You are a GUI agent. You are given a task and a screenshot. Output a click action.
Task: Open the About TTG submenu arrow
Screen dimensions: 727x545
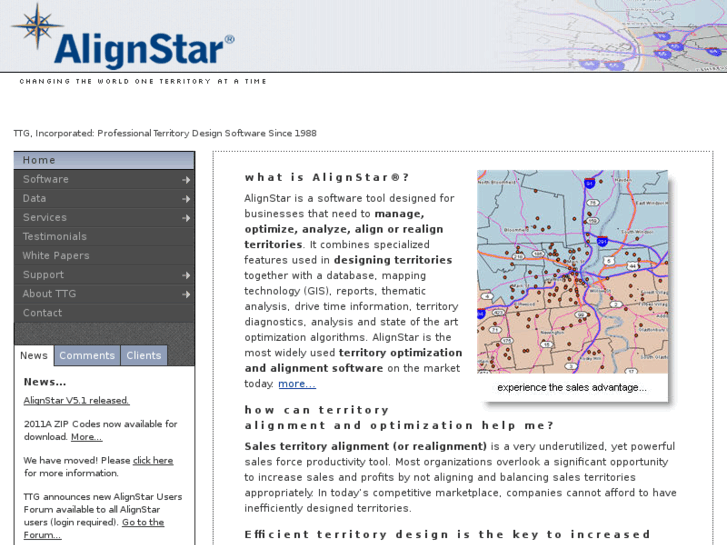[x=186, y=294]
